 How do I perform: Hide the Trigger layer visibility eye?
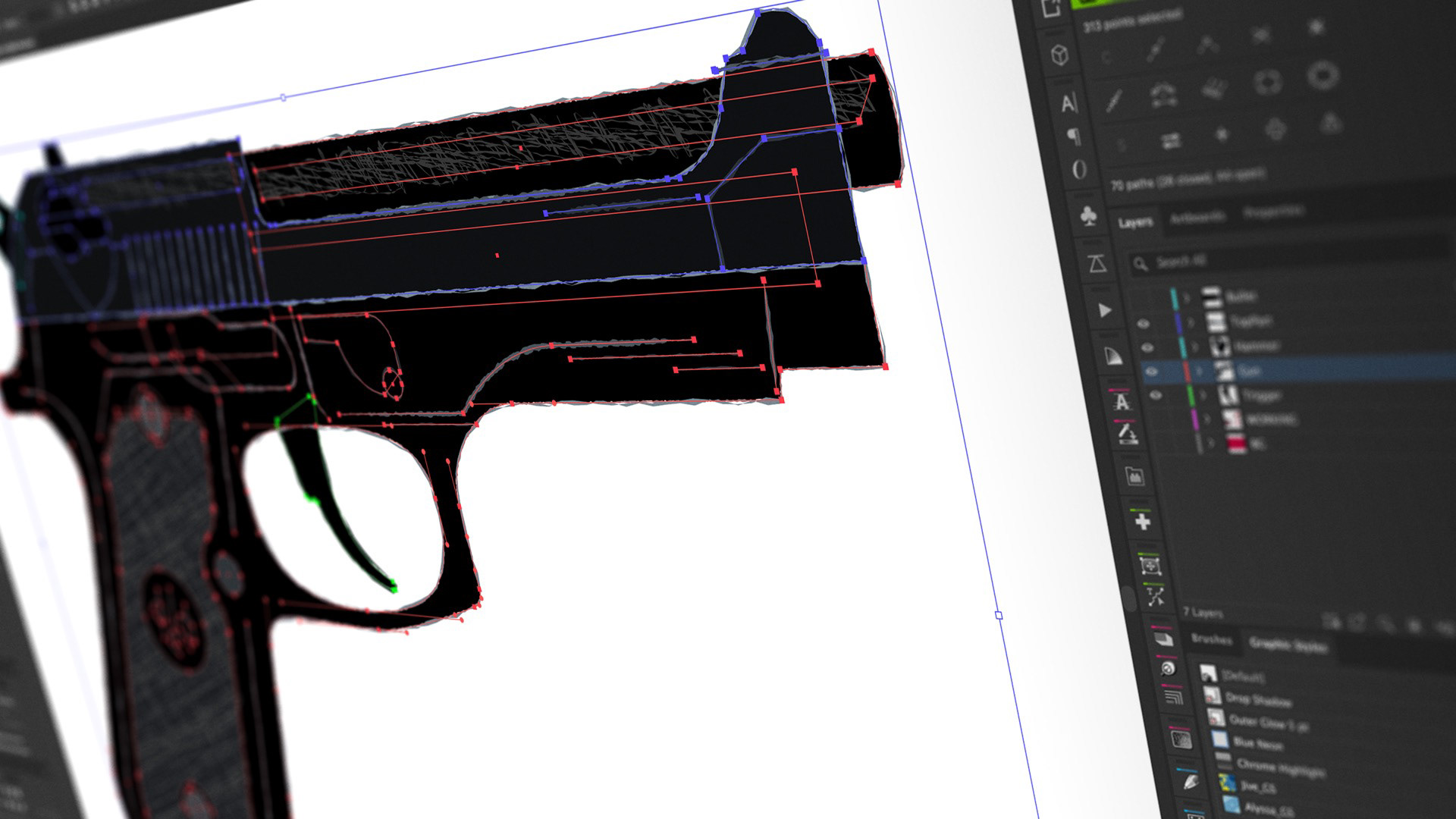coord(1156,396)
